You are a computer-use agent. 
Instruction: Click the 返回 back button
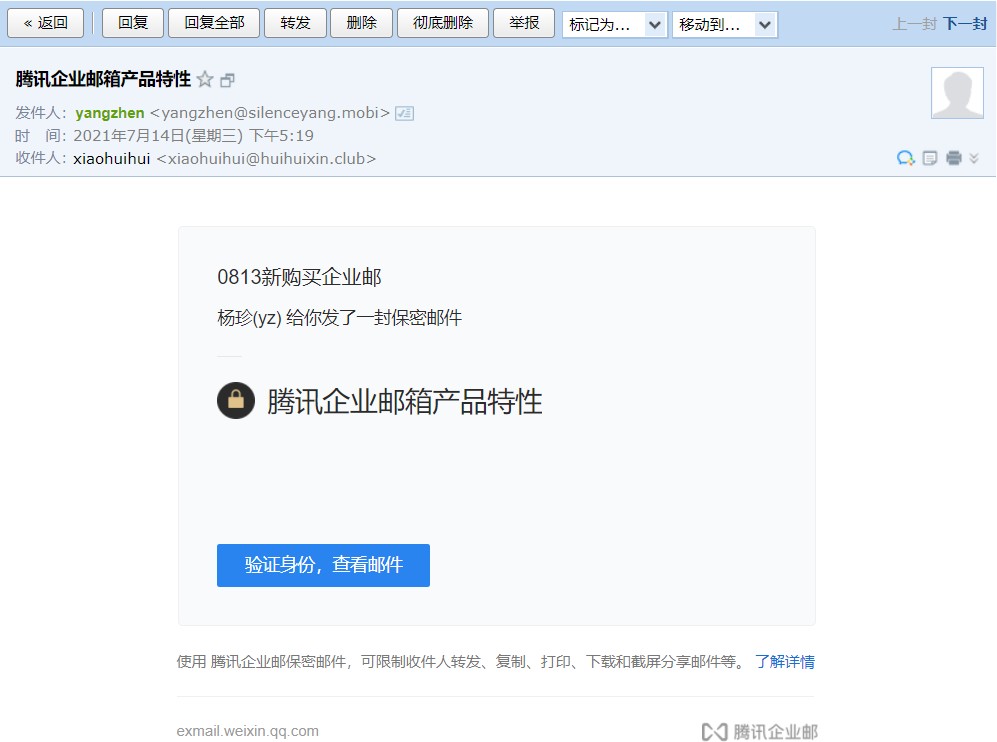pyautogui.click(x=46, y=24)
